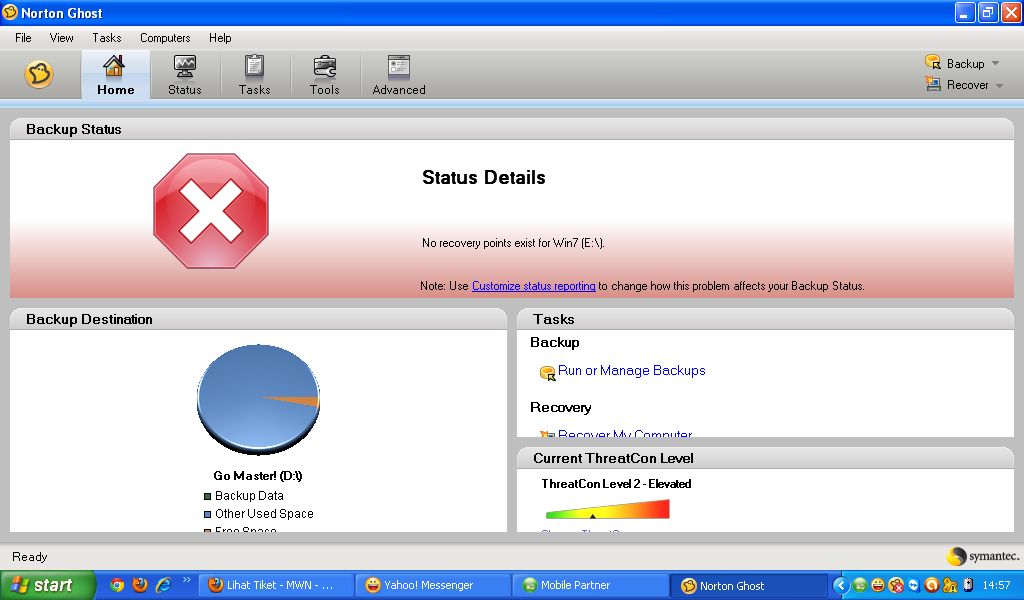Open the Customize status reporting link

(534, 286)
